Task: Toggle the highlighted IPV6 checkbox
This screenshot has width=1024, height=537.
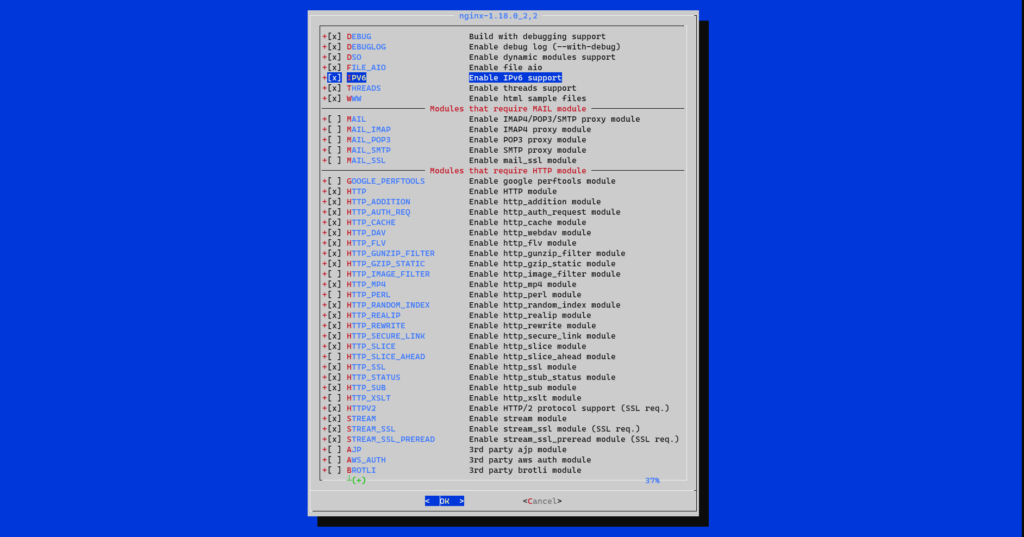Action: point(334,78)
